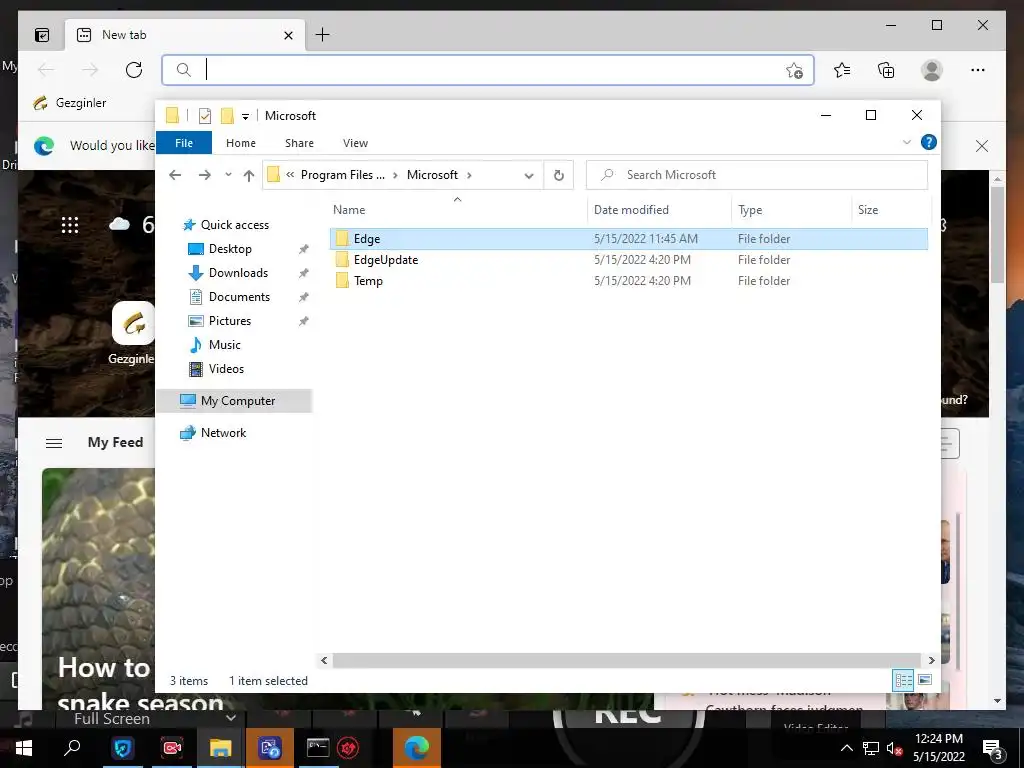The height and width of the screenshot is (768, 1024).
Task: Reload the Edge browser page
Action: (134, 70)
